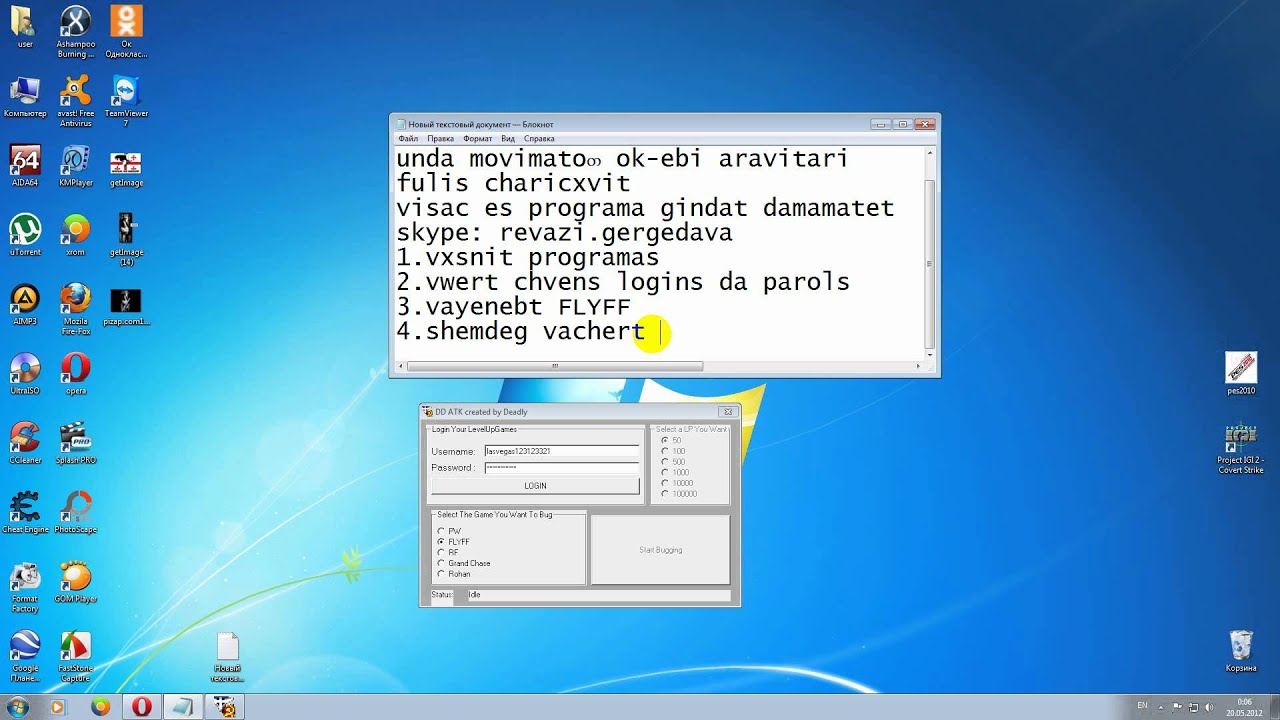The height and width of the screenshot is (720, 1280).
Task: Open the Формат menu in Notepad
Action: click(x=477, y=138)
